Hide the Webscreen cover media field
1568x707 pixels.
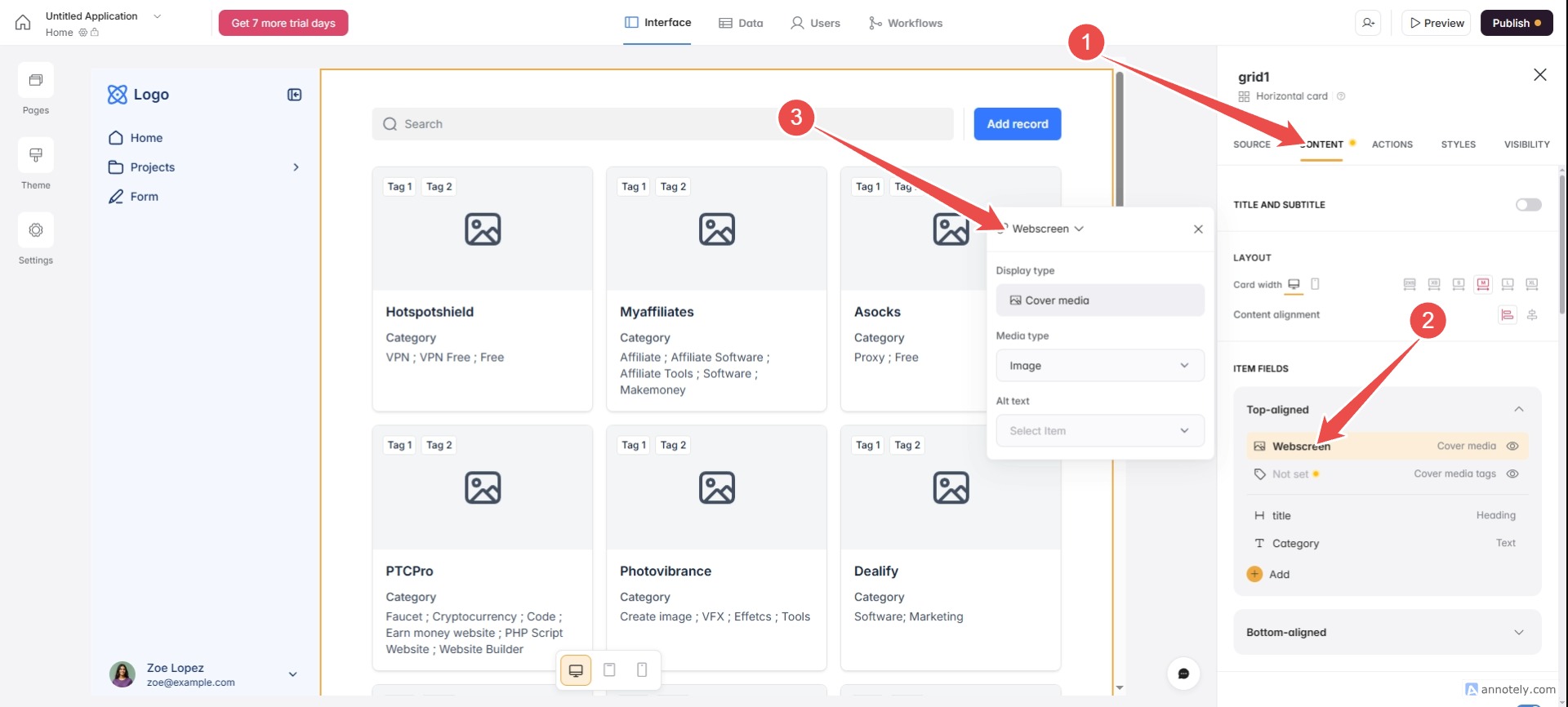click(x=1512, y=447)
